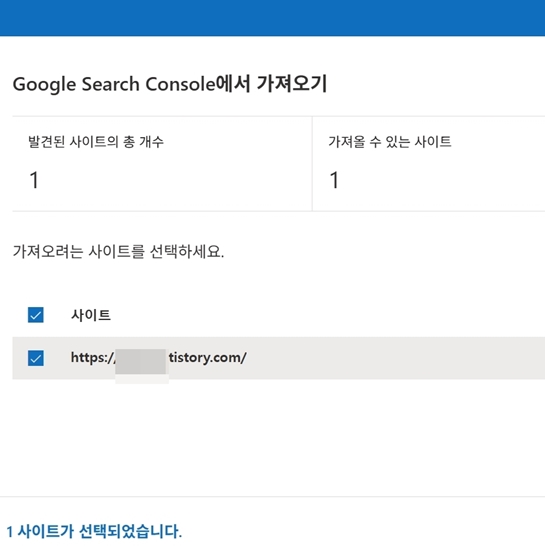
Task: Click the Google Search Console에서 가져오기 heading
Action: pyautogui.click(x=170, y=84)
